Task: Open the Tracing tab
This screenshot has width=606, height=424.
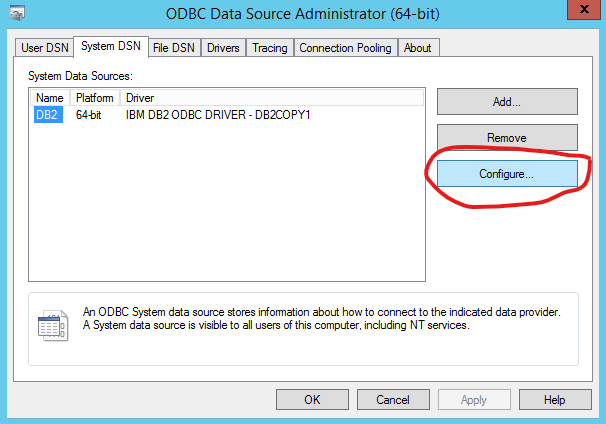Action: [x=269, y=48]
